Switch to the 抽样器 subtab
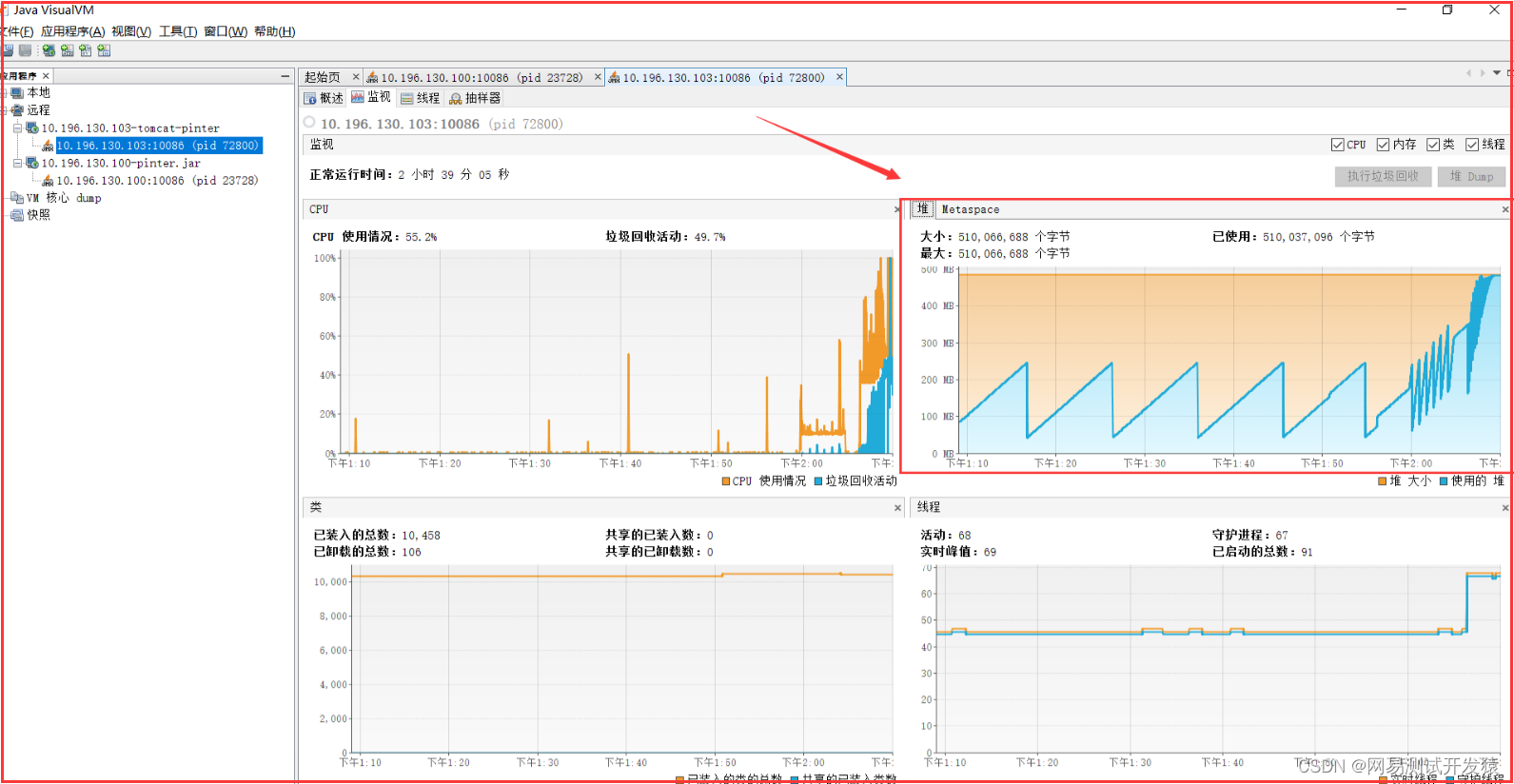1514x784 pixels. [x=475, y=98]
